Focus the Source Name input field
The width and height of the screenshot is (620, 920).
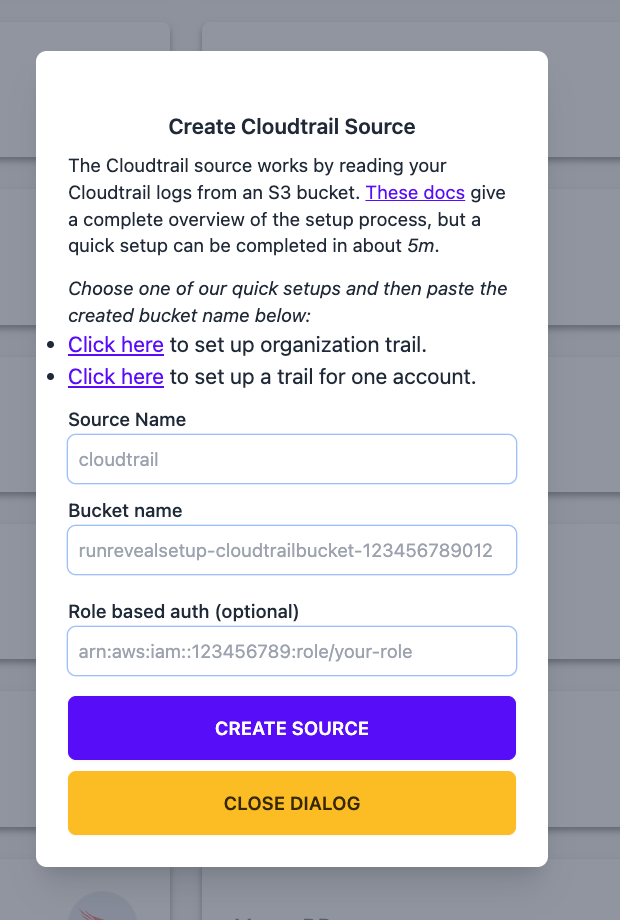pyautogui.click(x=292, y=459)
